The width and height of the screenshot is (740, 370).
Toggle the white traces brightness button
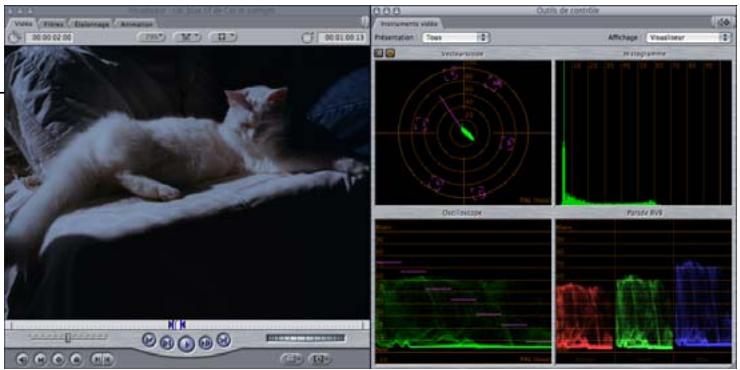pos(378,53)
